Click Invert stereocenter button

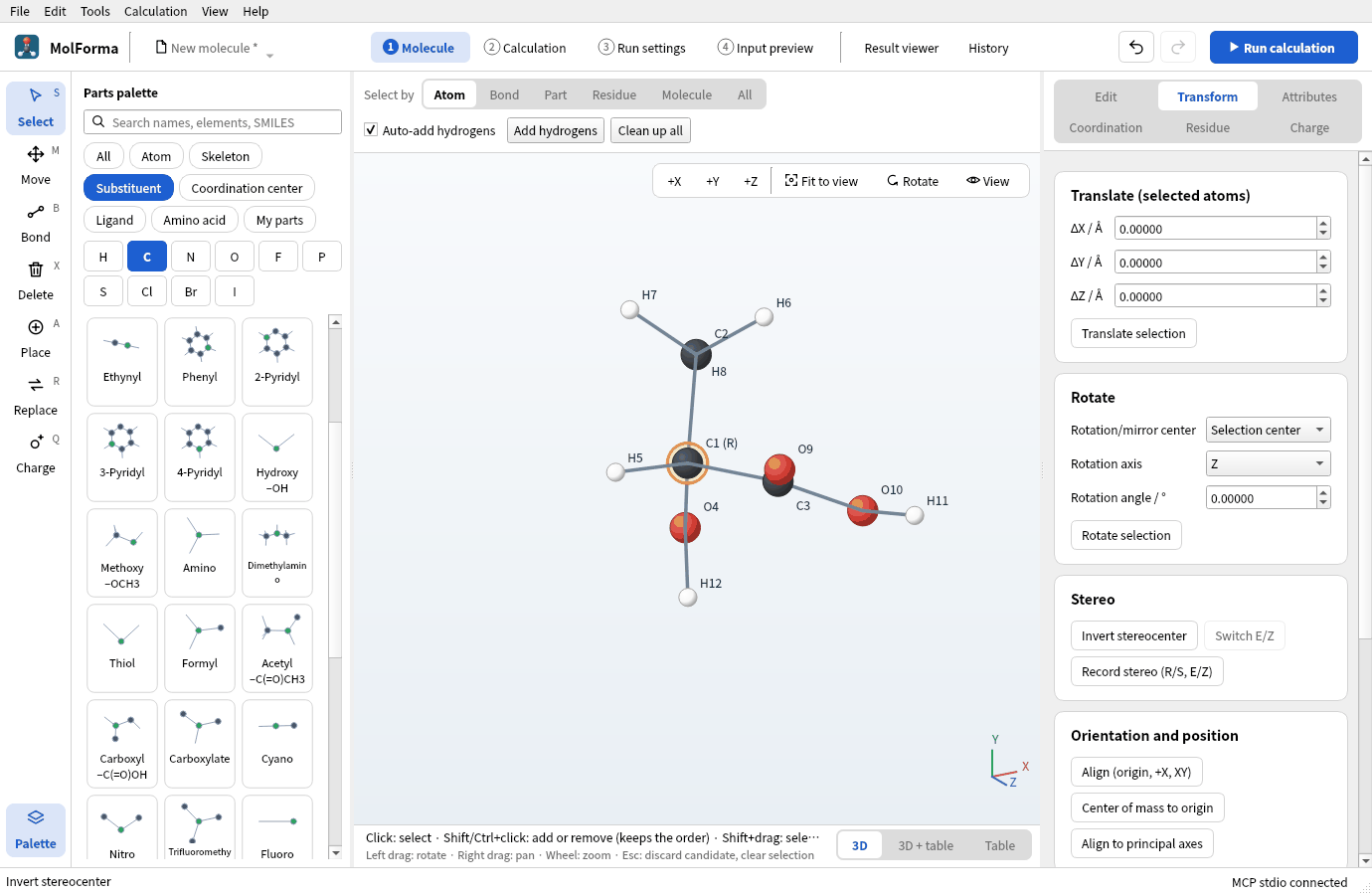(1134, 635)
